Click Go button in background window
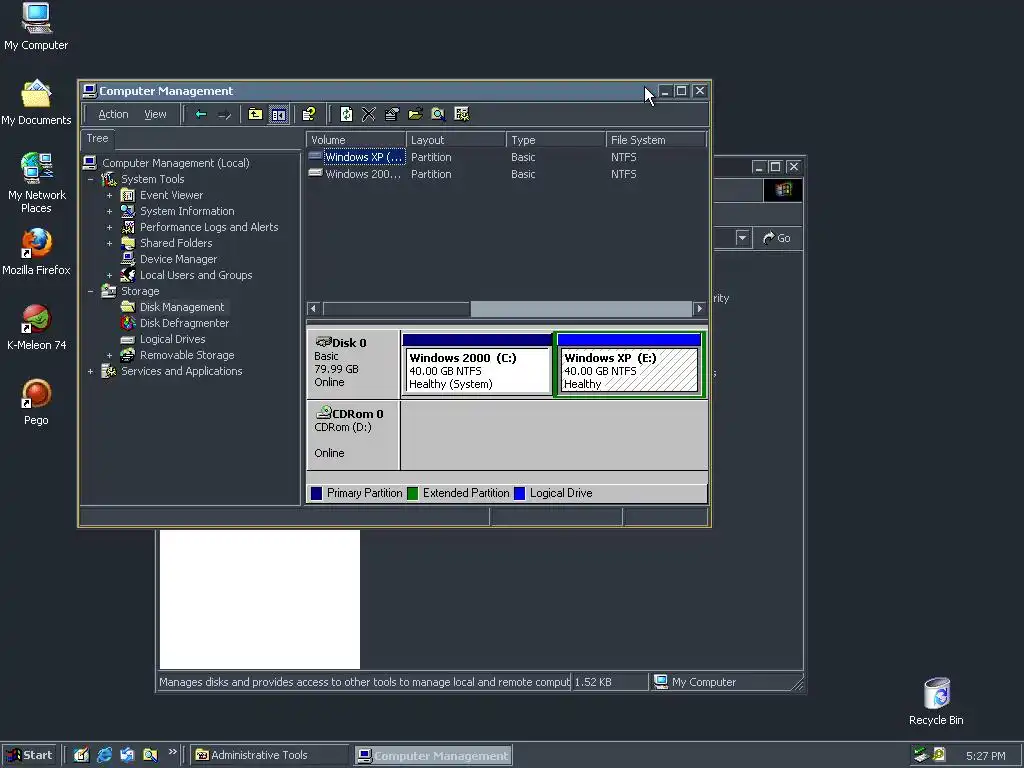The width and height of the screenshot is (1024, 768). click(x=777, y=238)
